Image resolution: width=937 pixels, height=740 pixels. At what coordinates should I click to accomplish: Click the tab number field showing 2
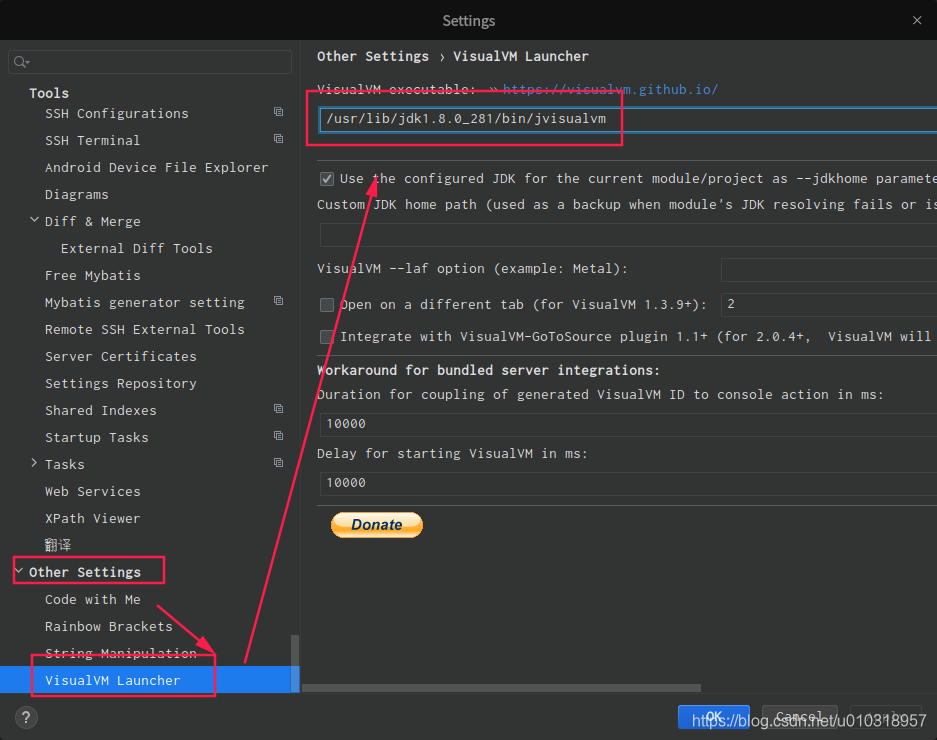point(829,305)
